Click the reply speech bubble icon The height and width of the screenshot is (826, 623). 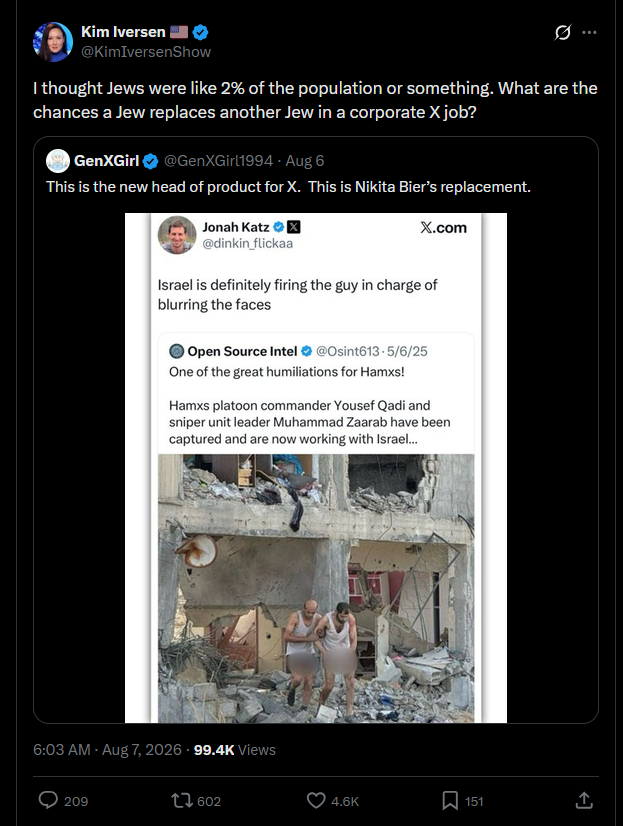(x=48, y=800)
